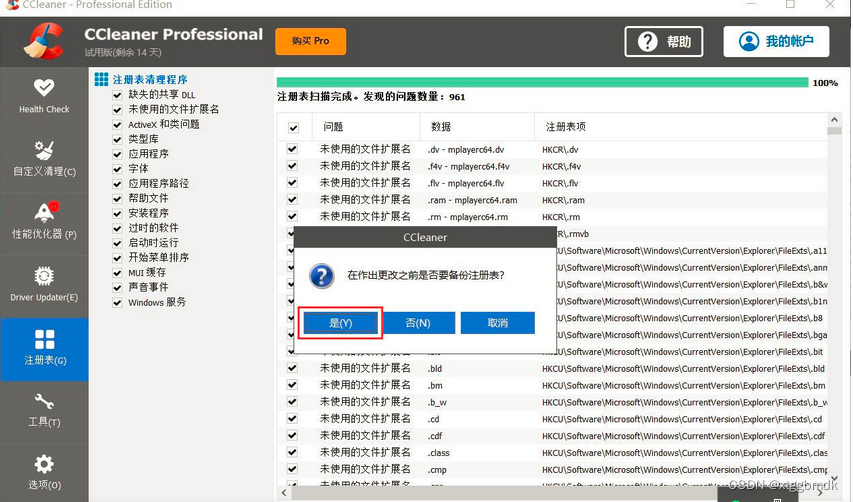Toggle 应用程序路径 checkbox

pos(117,184)
